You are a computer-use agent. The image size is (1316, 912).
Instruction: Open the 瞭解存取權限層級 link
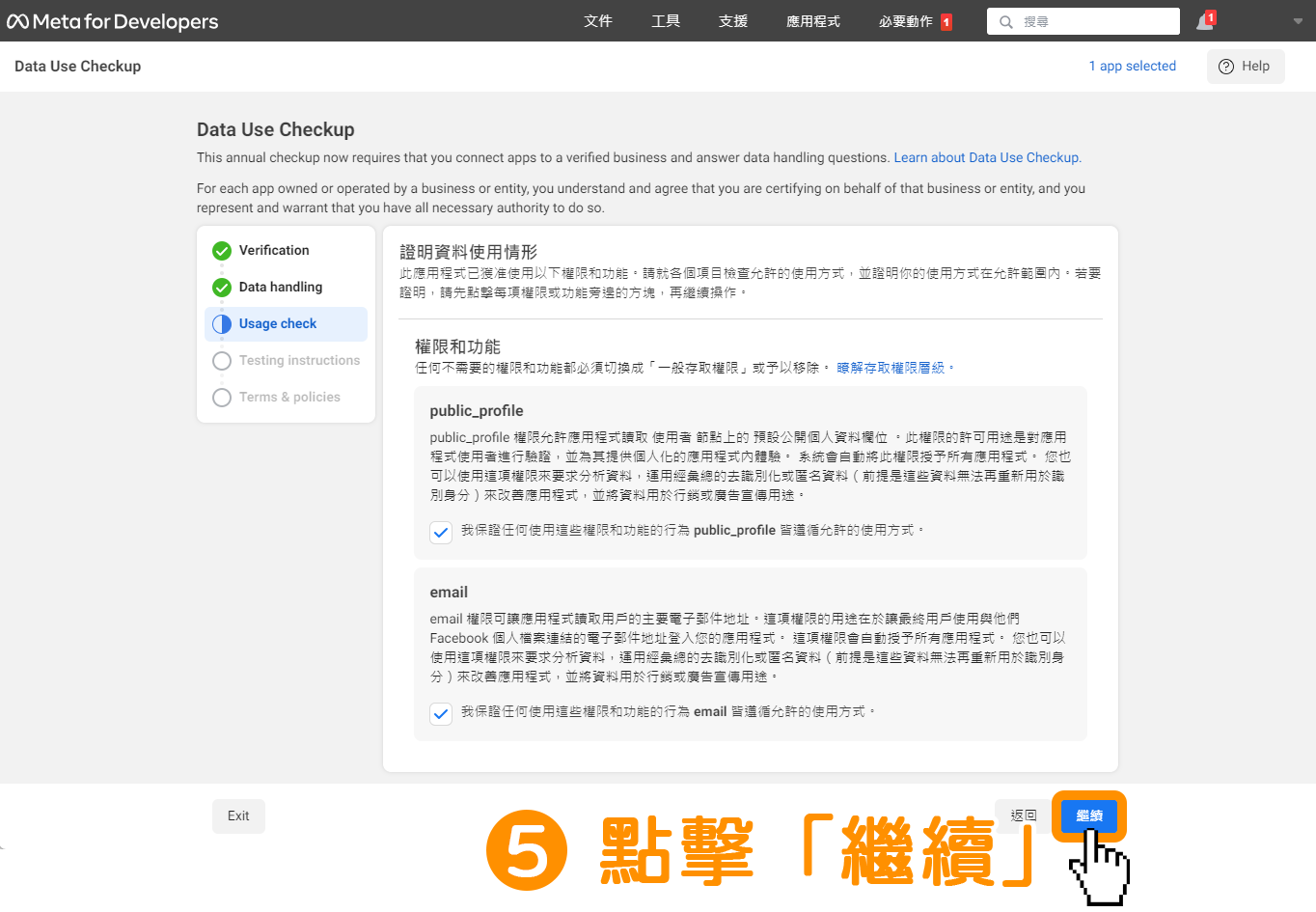(891, 368)
